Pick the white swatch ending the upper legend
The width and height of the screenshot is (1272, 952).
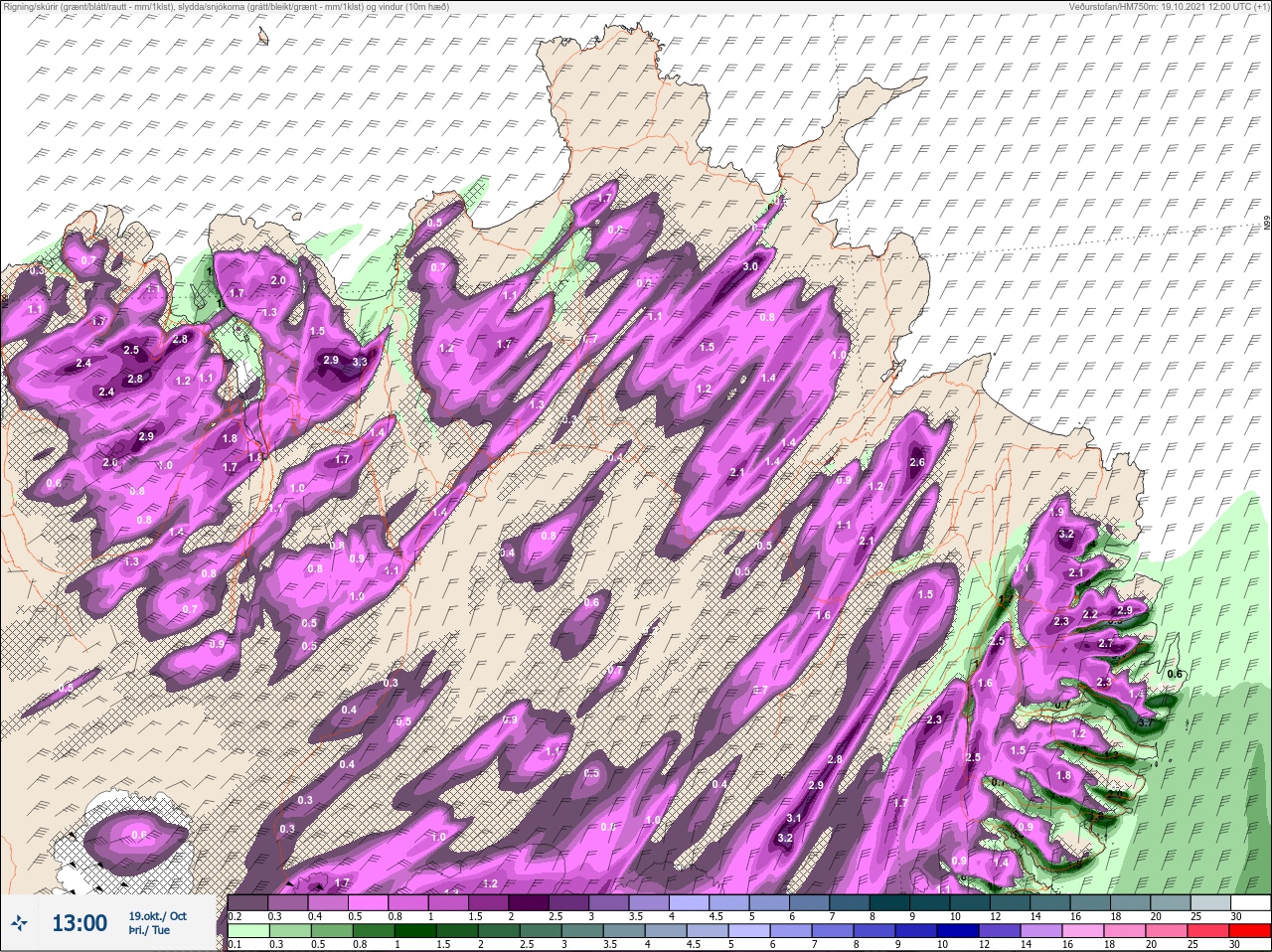[x=1250, y=902]
